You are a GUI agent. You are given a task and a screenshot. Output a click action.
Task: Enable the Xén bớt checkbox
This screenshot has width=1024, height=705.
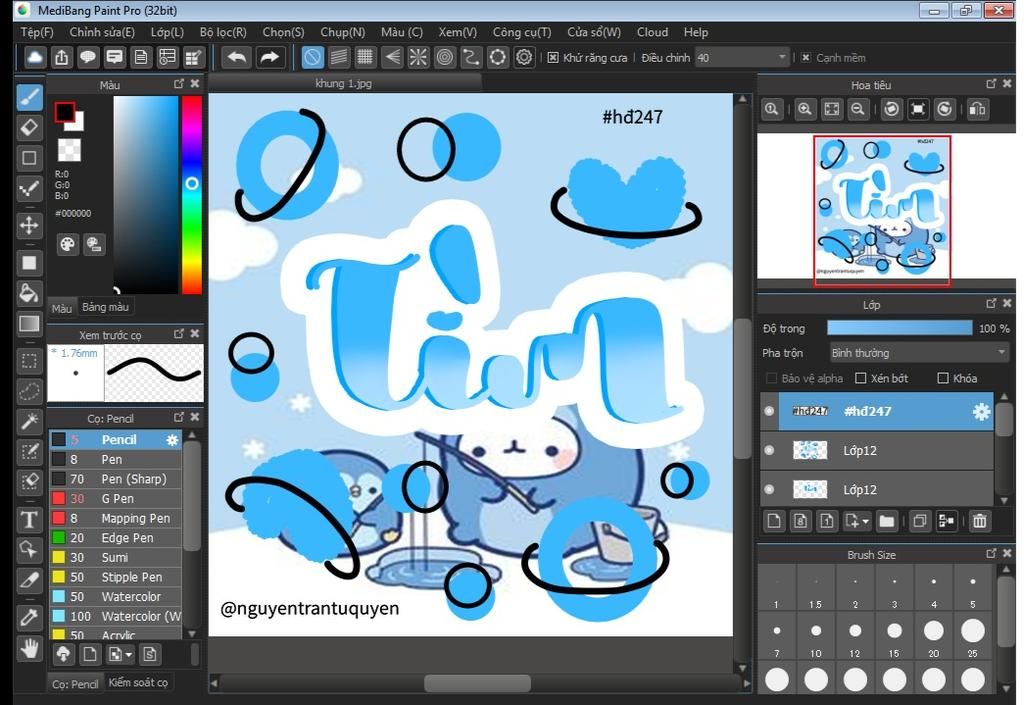pyautogui.click(x=861, y=378)
